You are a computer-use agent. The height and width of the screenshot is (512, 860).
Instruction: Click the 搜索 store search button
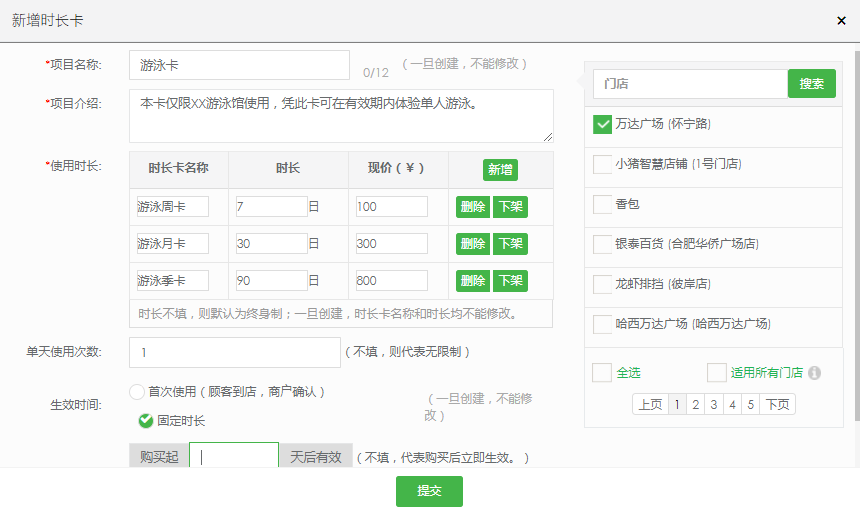(x=811, y=84)
